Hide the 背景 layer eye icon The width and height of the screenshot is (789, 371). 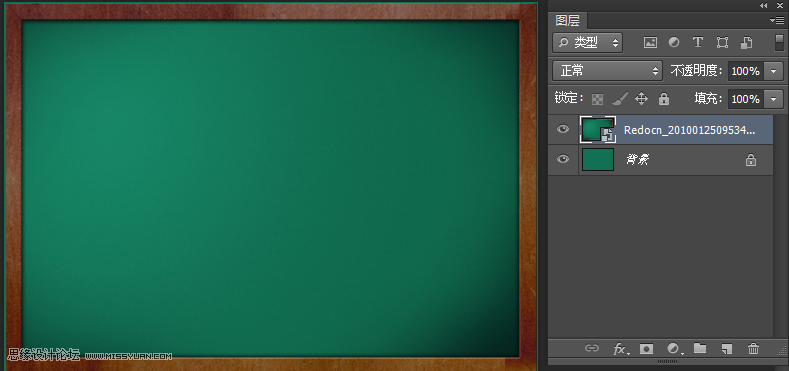[563, 159]
